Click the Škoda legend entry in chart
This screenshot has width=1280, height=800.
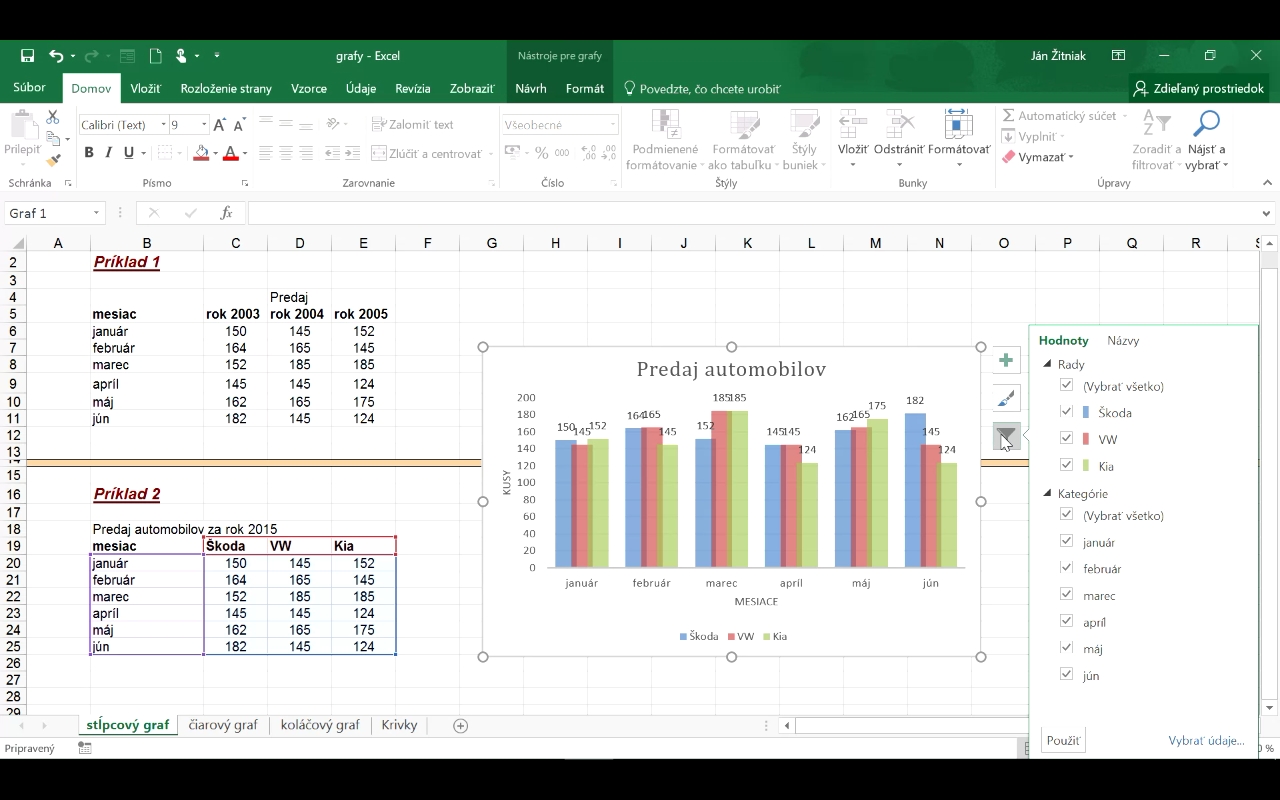click(699, 636)
